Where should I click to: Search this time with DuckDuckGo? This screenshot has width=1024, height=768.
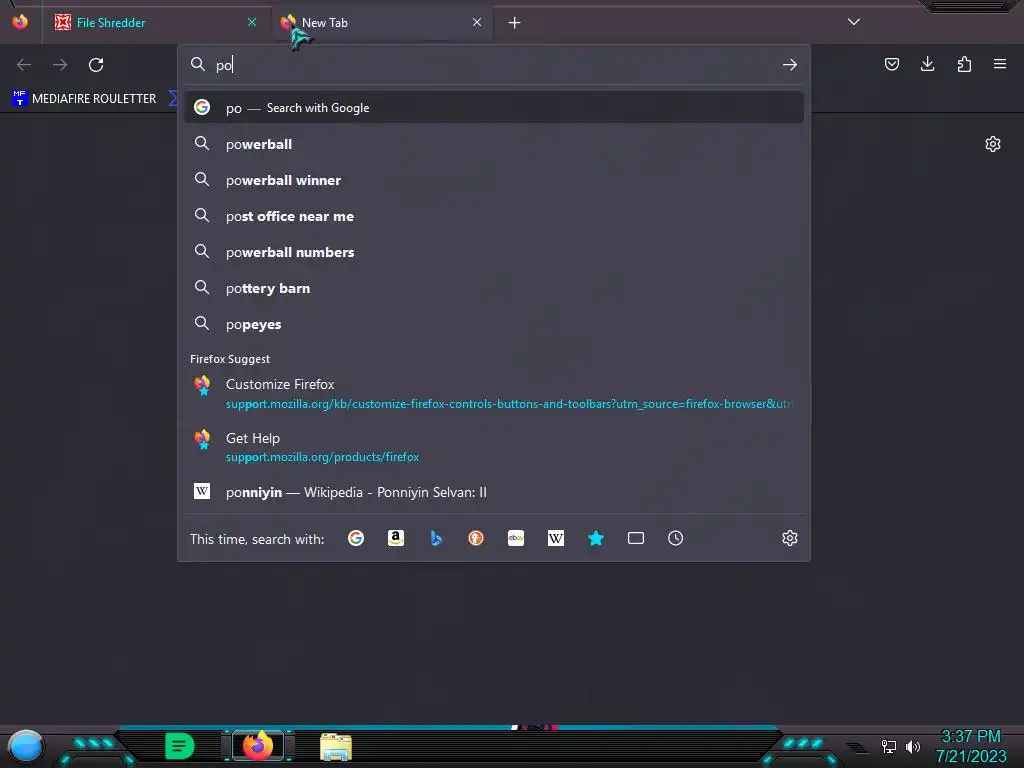pyautogui.click(x=475, y=538)
